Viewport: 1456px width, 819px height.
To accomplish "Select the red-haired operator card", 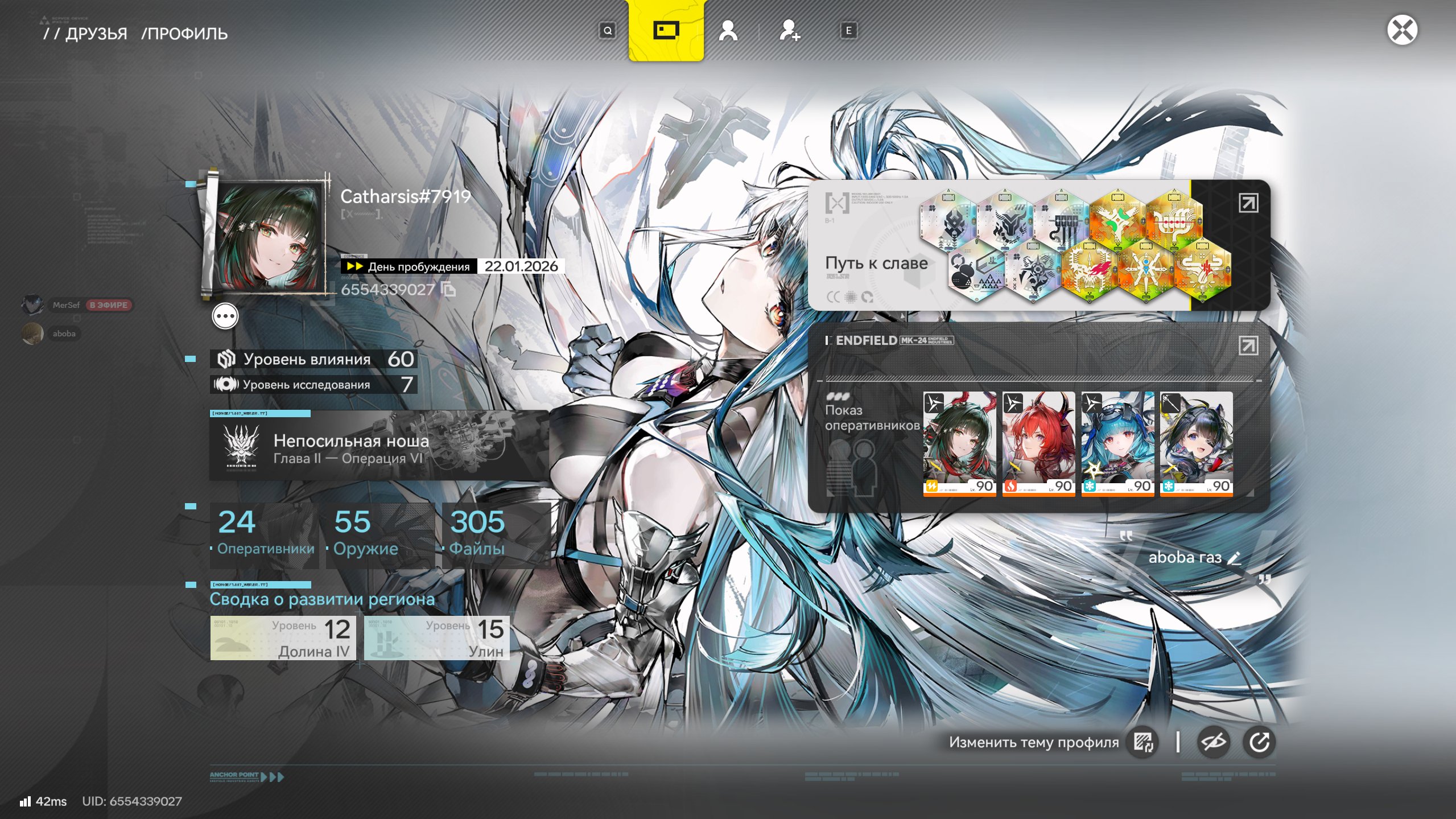I will [x=1038, y=443].
